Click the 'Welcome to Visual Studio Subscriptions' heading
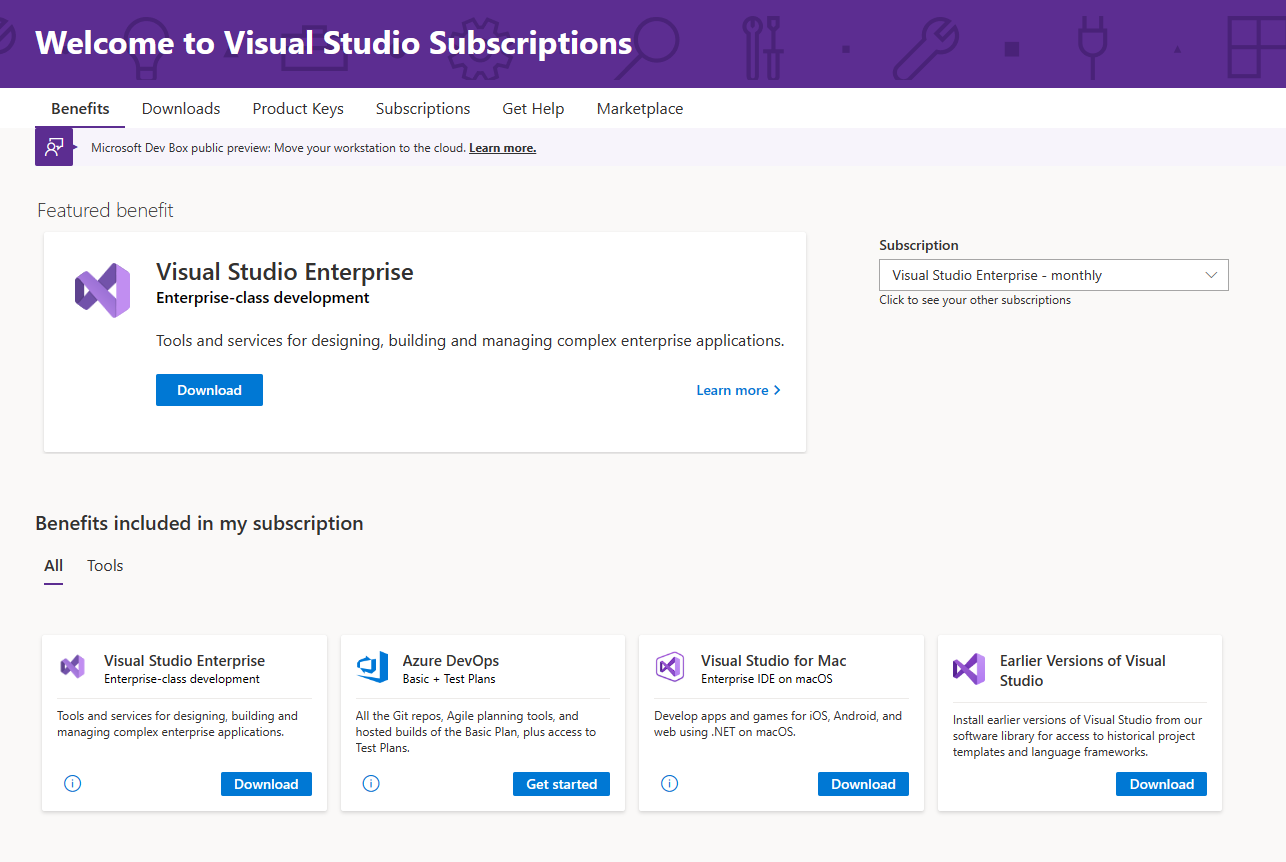1286x862 pixels. (334, 43)
